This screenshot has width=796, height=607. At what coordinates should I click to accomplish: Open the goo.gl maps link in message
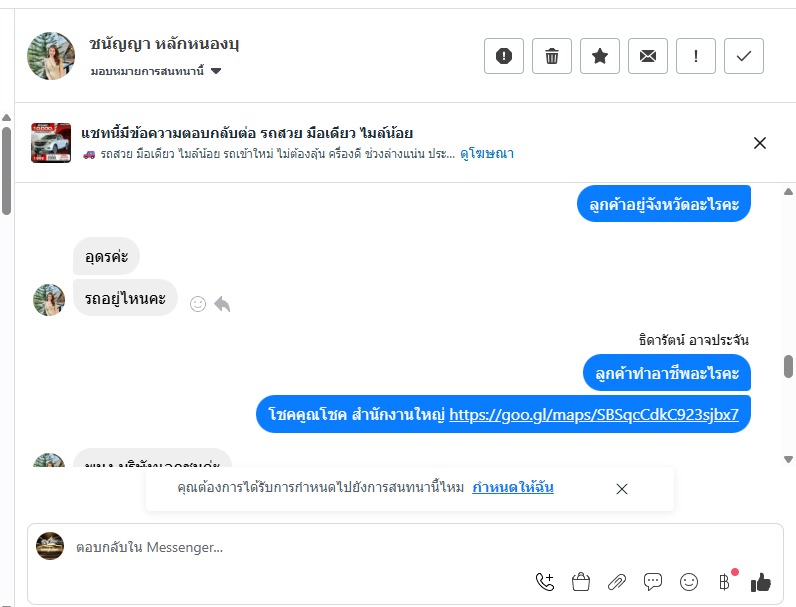point(594,414)
